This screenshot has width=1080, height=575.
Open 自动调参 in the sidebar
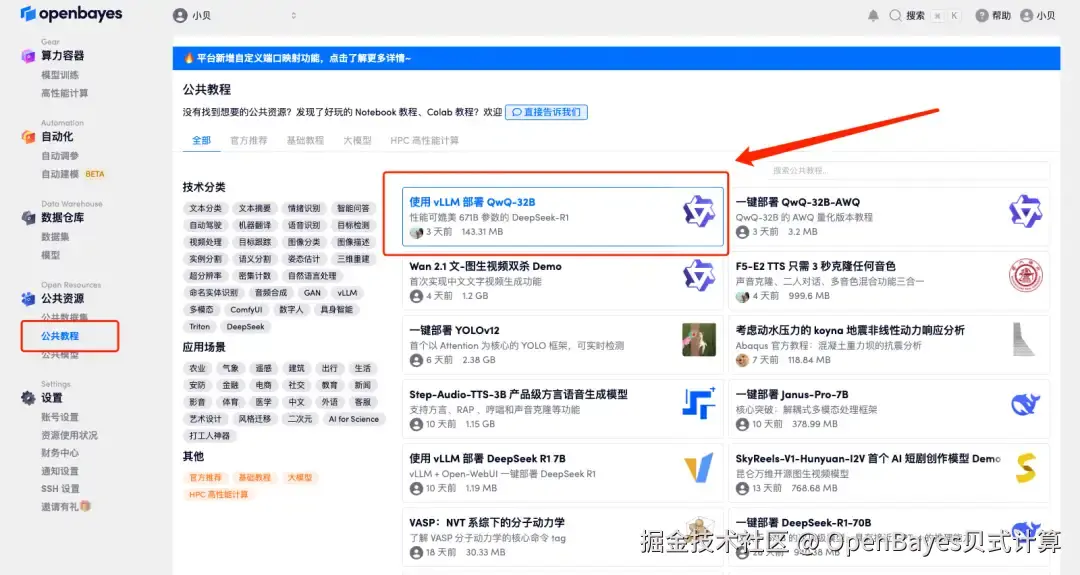pos(60,156)
